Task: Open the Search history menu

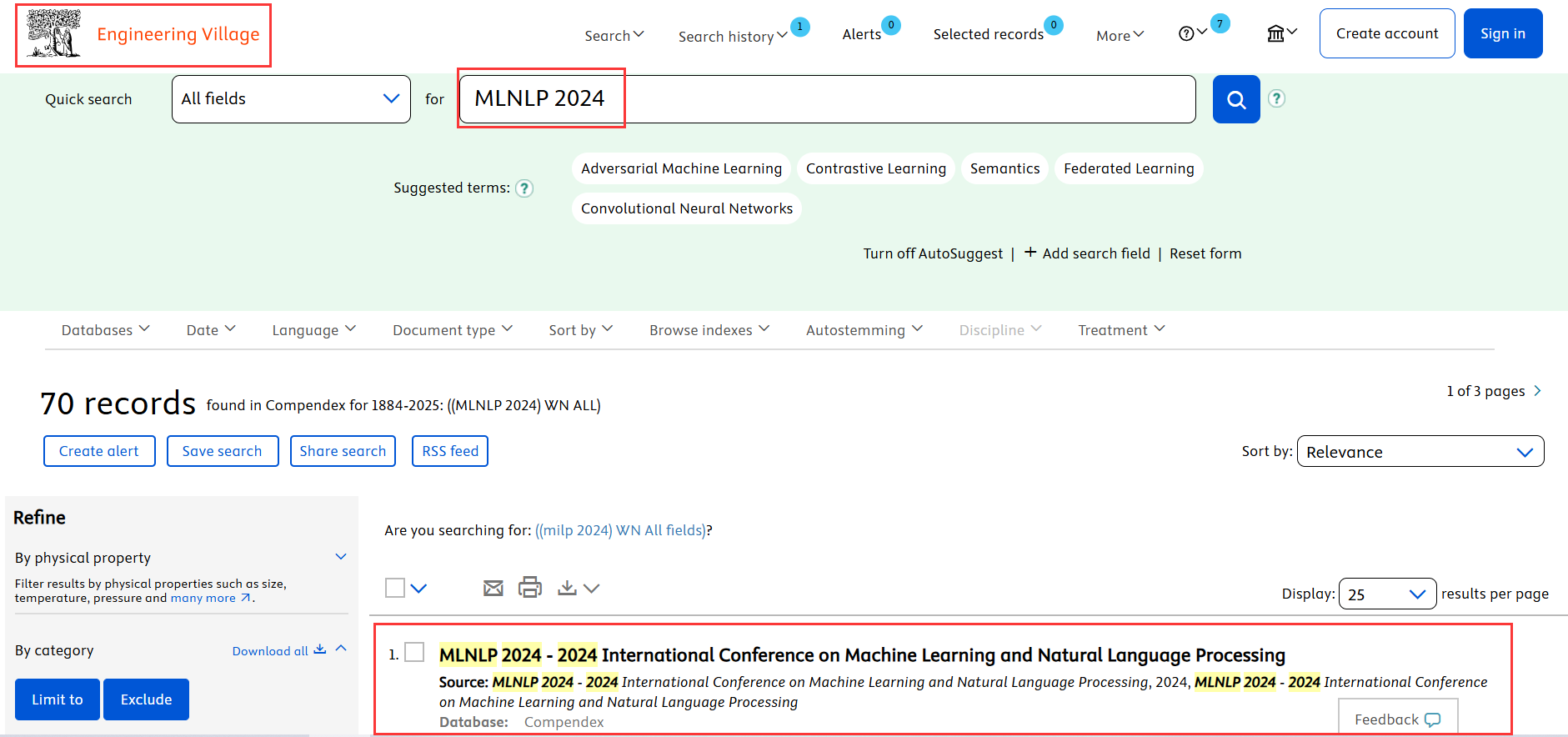Action: pyautogui.click(x=732, y=37)
